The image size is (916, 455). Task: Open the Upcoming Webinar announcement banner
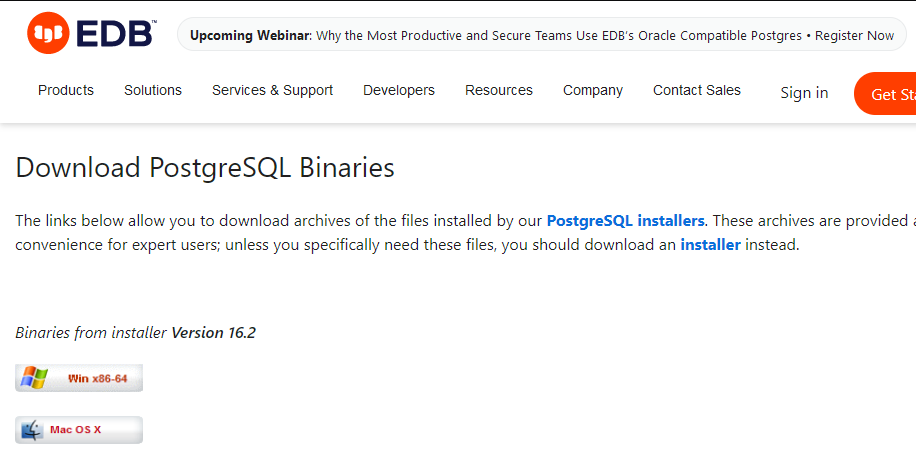[542, 36]
